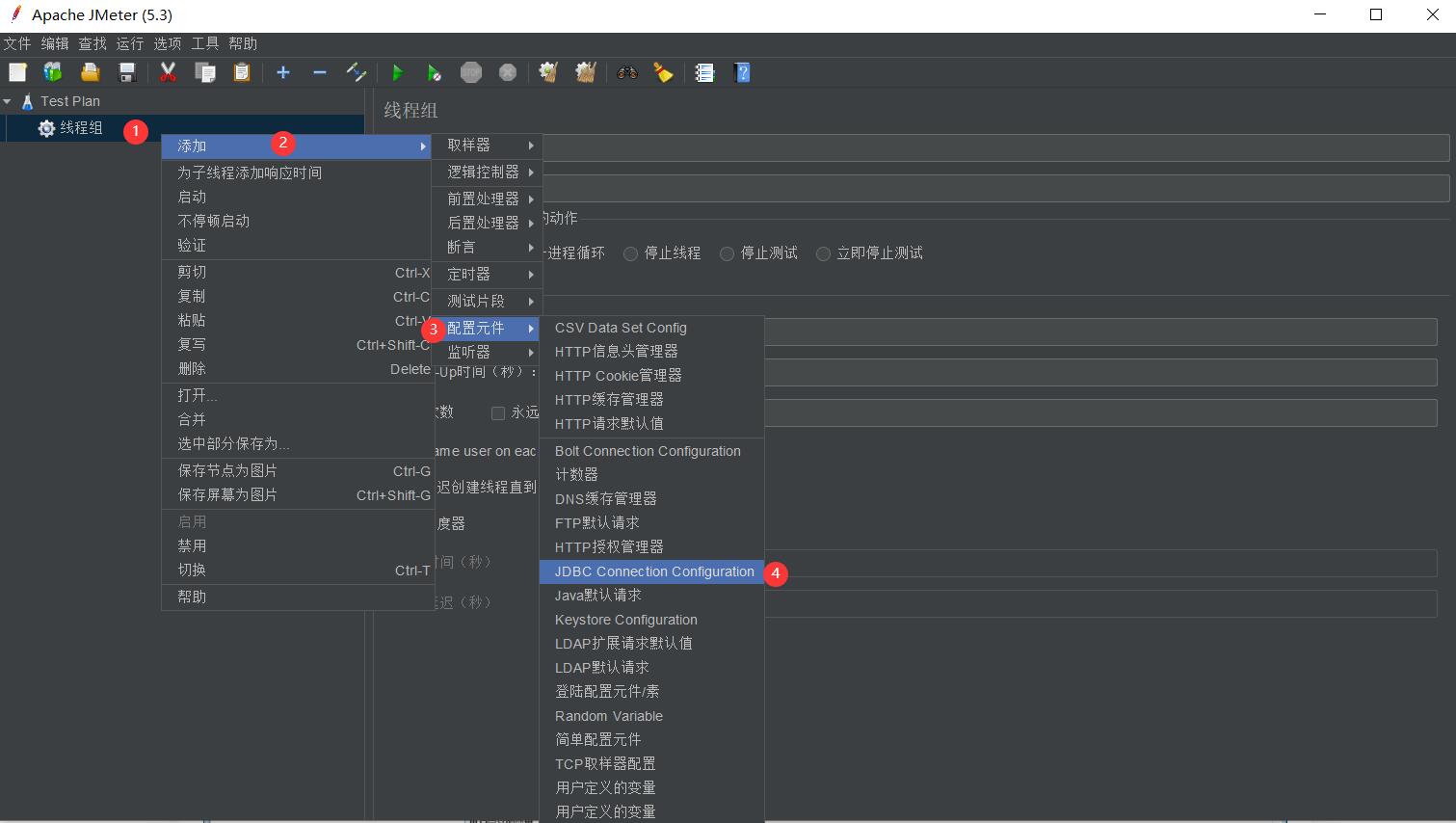Click the Save floppy disk icon
Viewport: 1456px width, 823px height.
tap(126, 72)
